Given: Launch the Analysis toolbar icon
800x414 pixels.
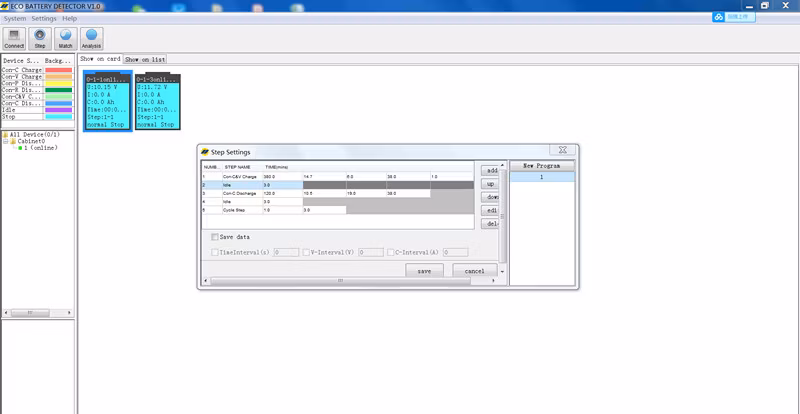Looking at the screenshot, I should [x=91, y=38].
